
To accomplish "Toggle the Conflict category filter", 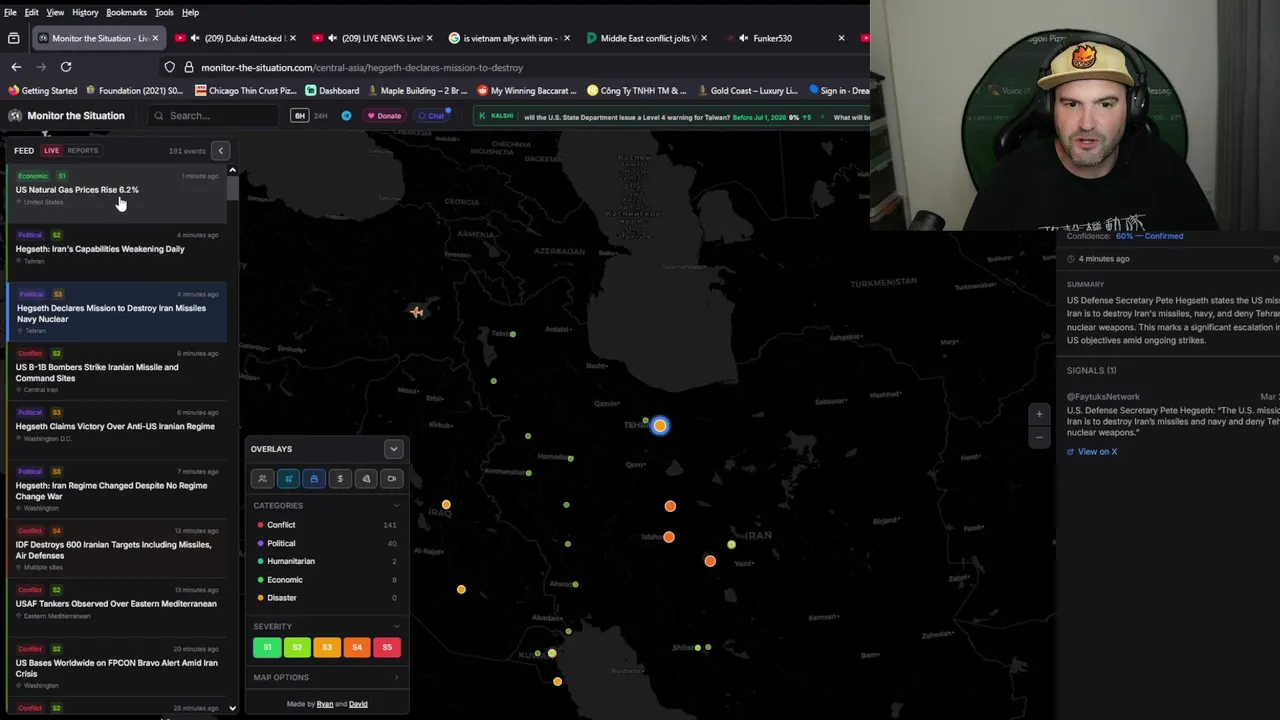I will click(326, 525).
